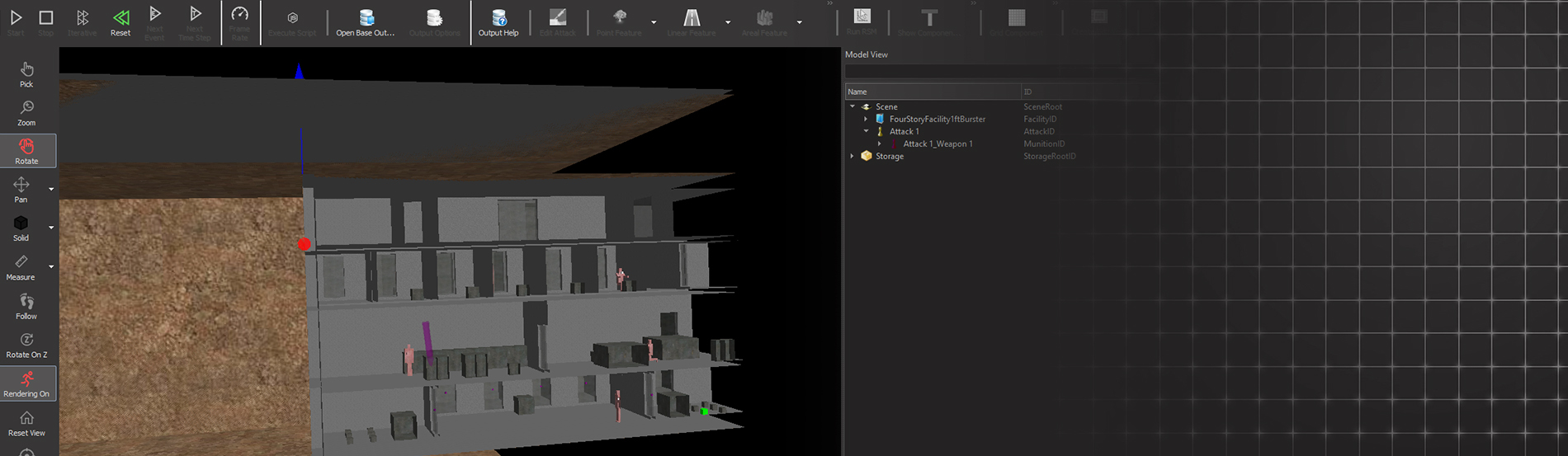This screenshot has width=1568, height=456.
Task: Advance to Next Event
Action: [x=154, y=23]
